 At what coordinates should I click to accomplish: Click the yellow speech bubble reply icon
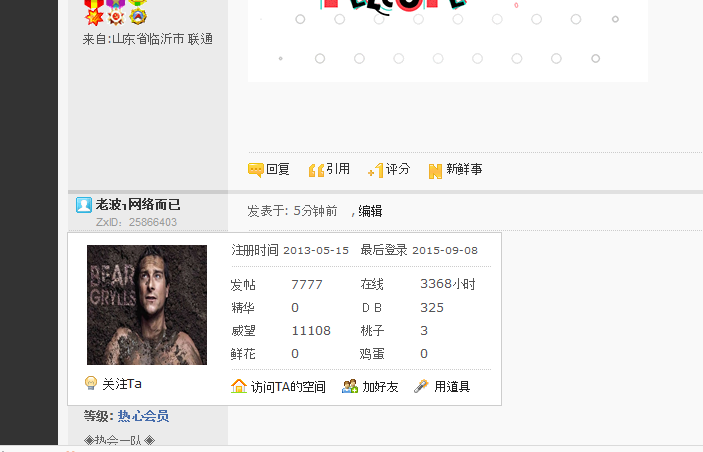click(256, 170)
